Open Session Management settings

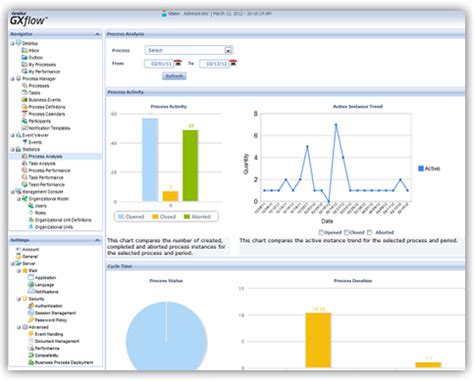click(x=55, y=313)
